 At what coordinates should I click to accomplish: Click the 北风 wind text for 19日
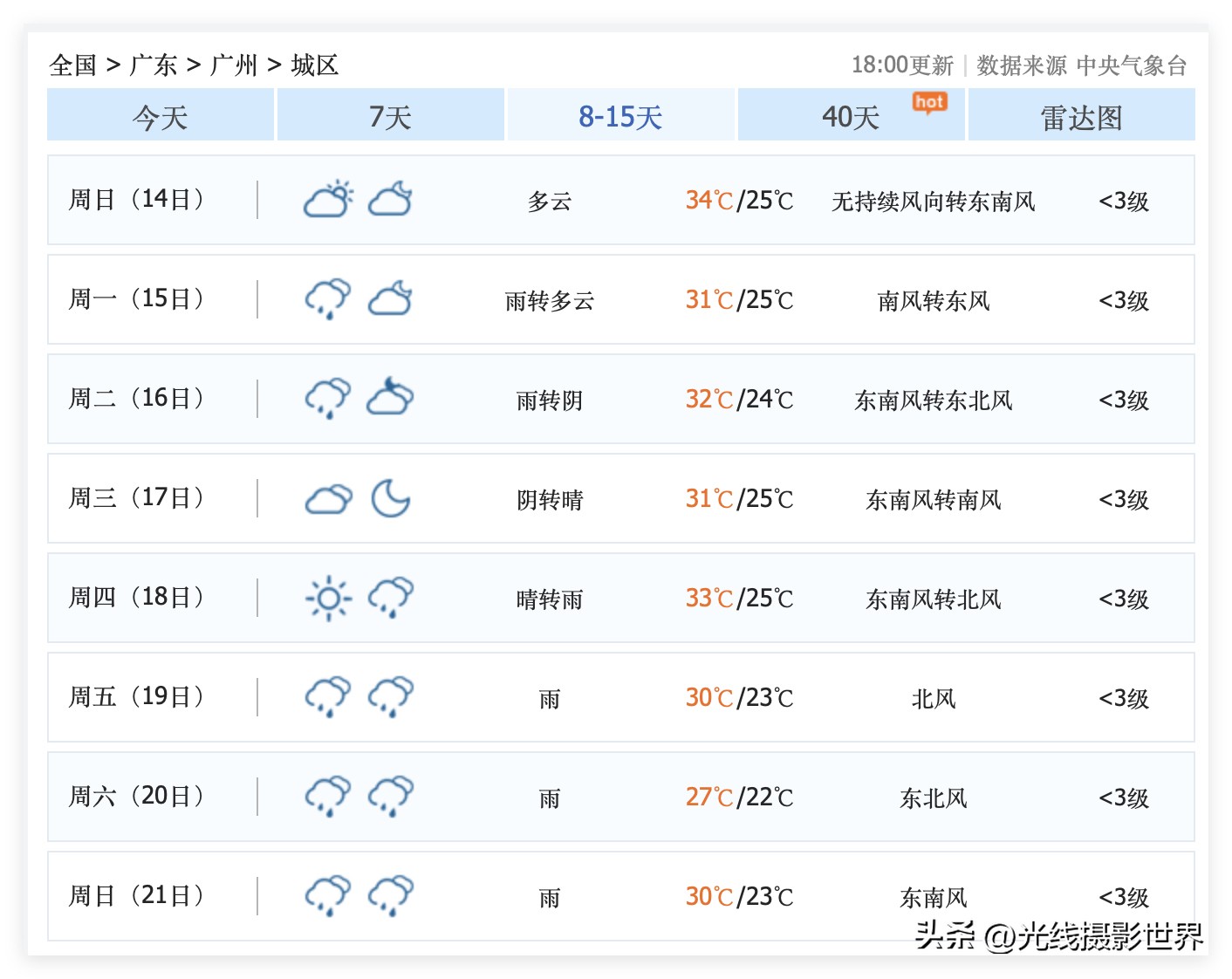[934, 699]
